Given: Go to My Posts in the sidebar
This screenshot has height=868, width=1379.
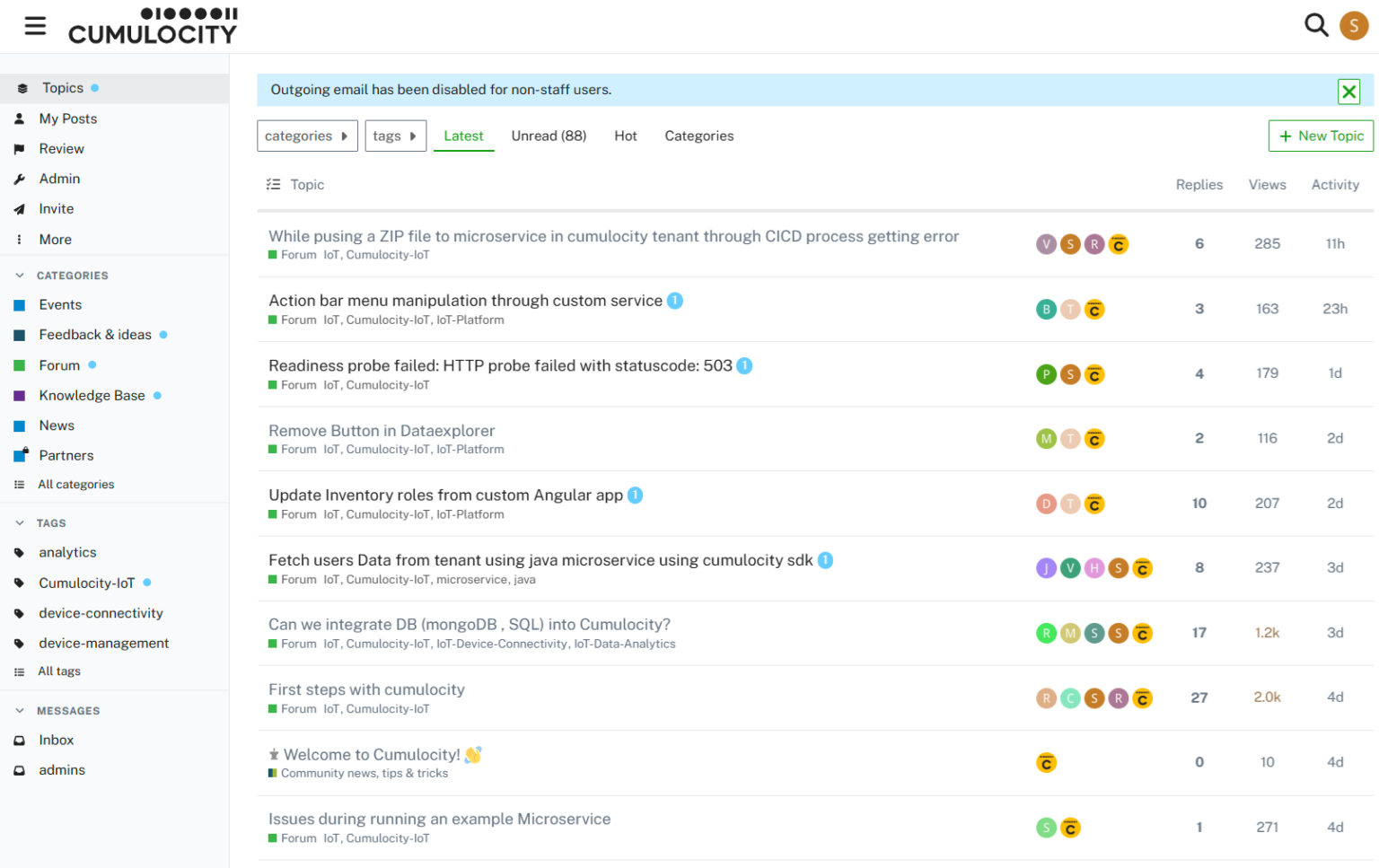Looking at the screenshot, I should click(67, 118).
